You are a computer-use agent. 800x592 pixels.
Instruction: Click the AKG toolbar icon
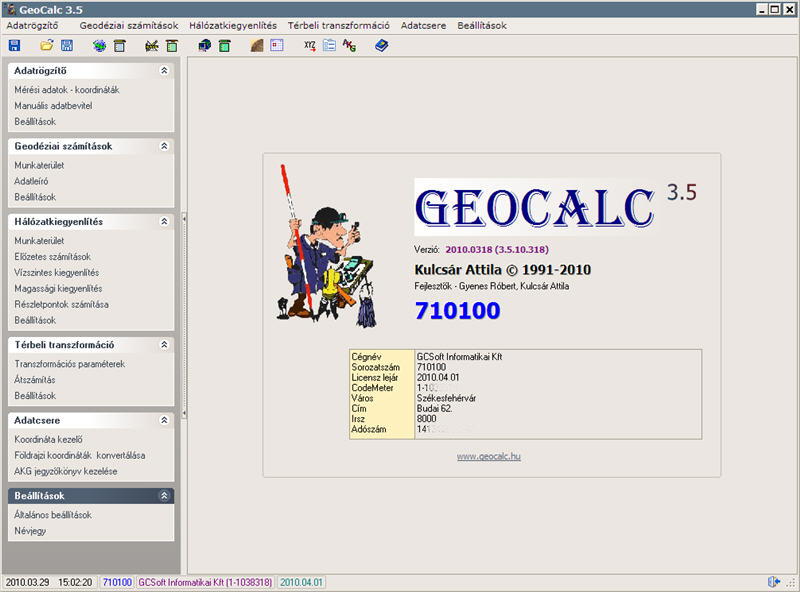[349, 46]
